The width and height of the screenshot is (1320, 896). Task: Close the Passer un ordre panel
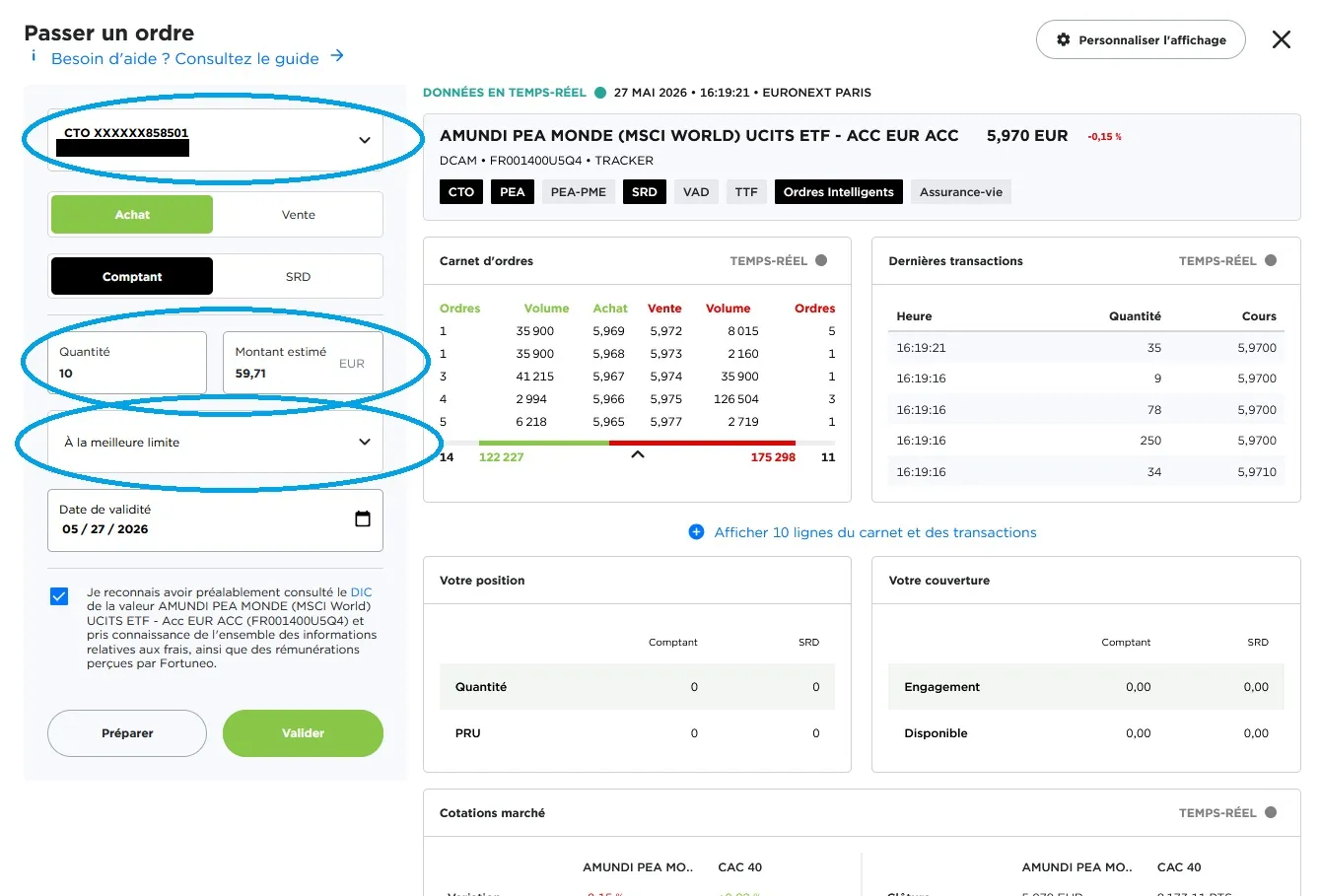tap(1281, 39)
